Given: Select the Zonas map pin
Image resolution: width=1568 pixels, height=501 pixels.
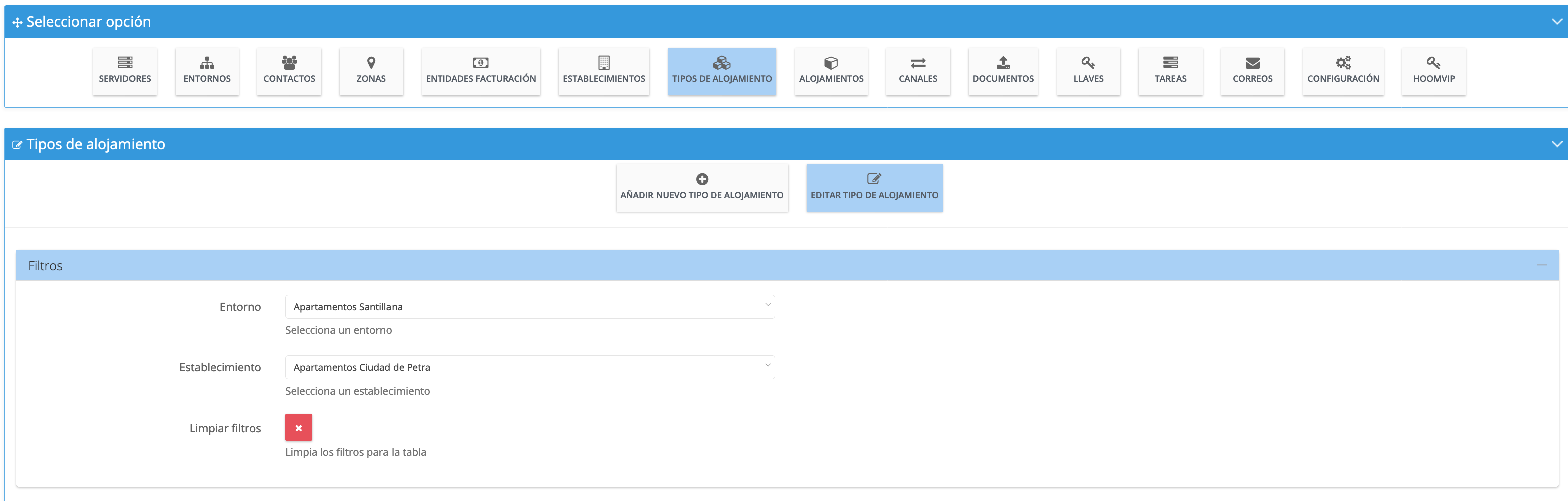Looking at the screenshot, I should point(371,63).
